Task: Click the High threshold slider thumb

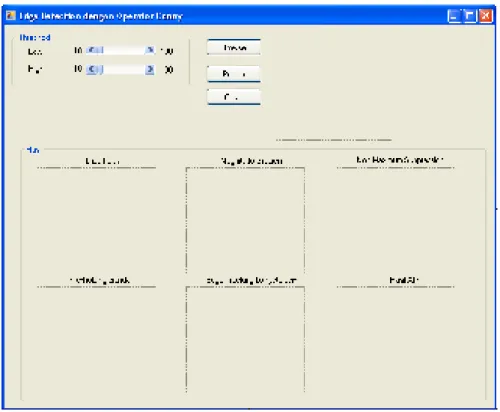Action: pos(100,69)
